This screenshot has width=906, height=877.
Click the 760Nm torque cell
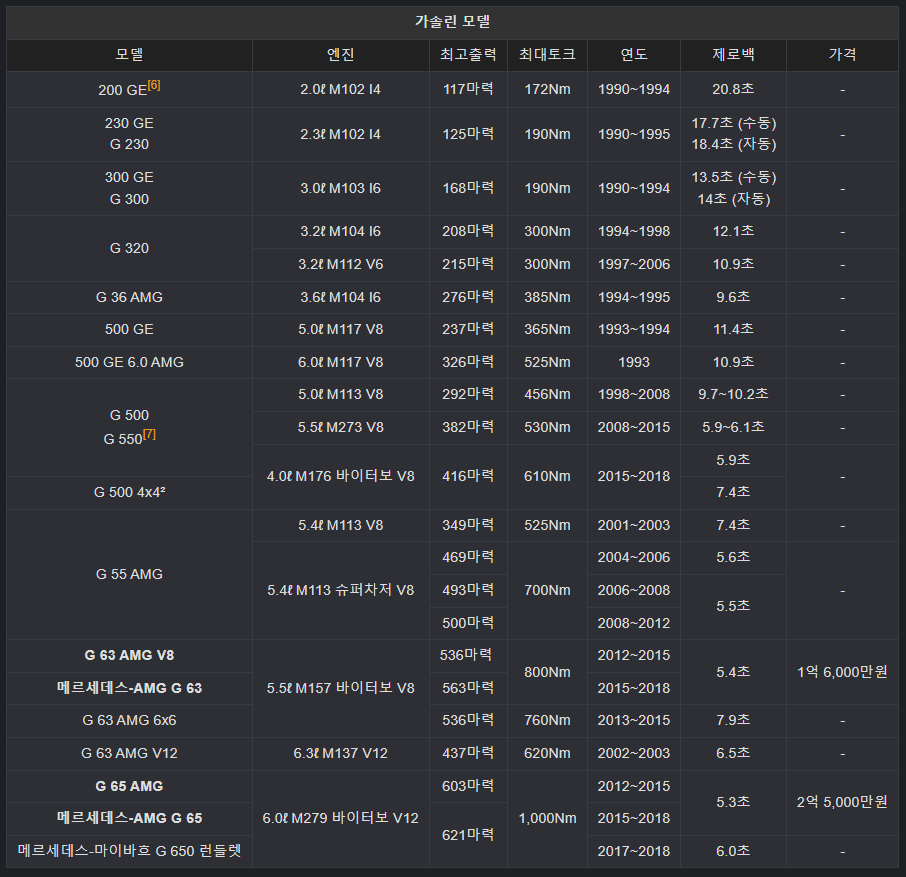(x=547, y=720)
